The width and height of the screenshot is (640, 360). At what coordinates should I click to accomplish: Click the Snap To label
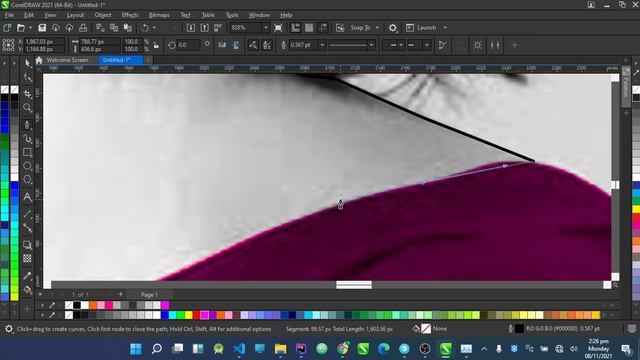coord(360,28)
